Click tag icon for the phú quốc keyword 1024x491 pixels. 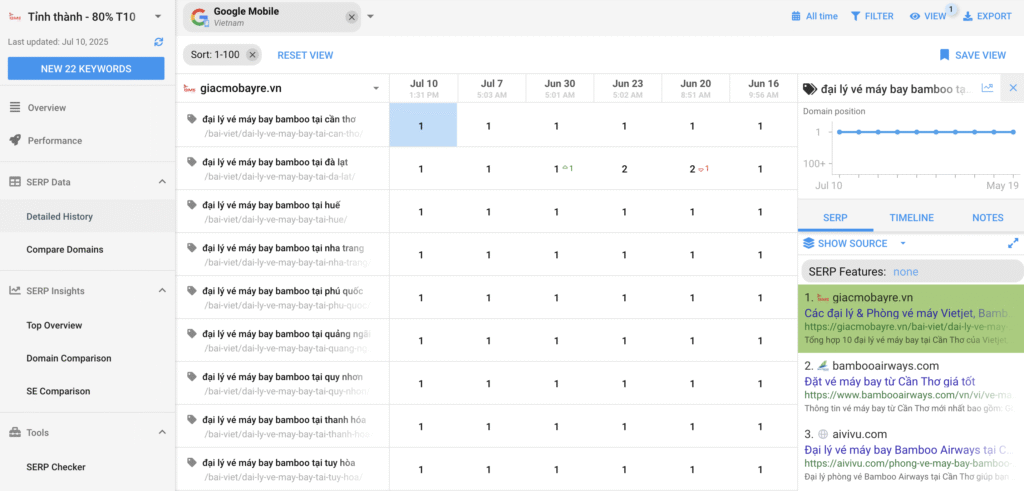(x=191, y=291)
